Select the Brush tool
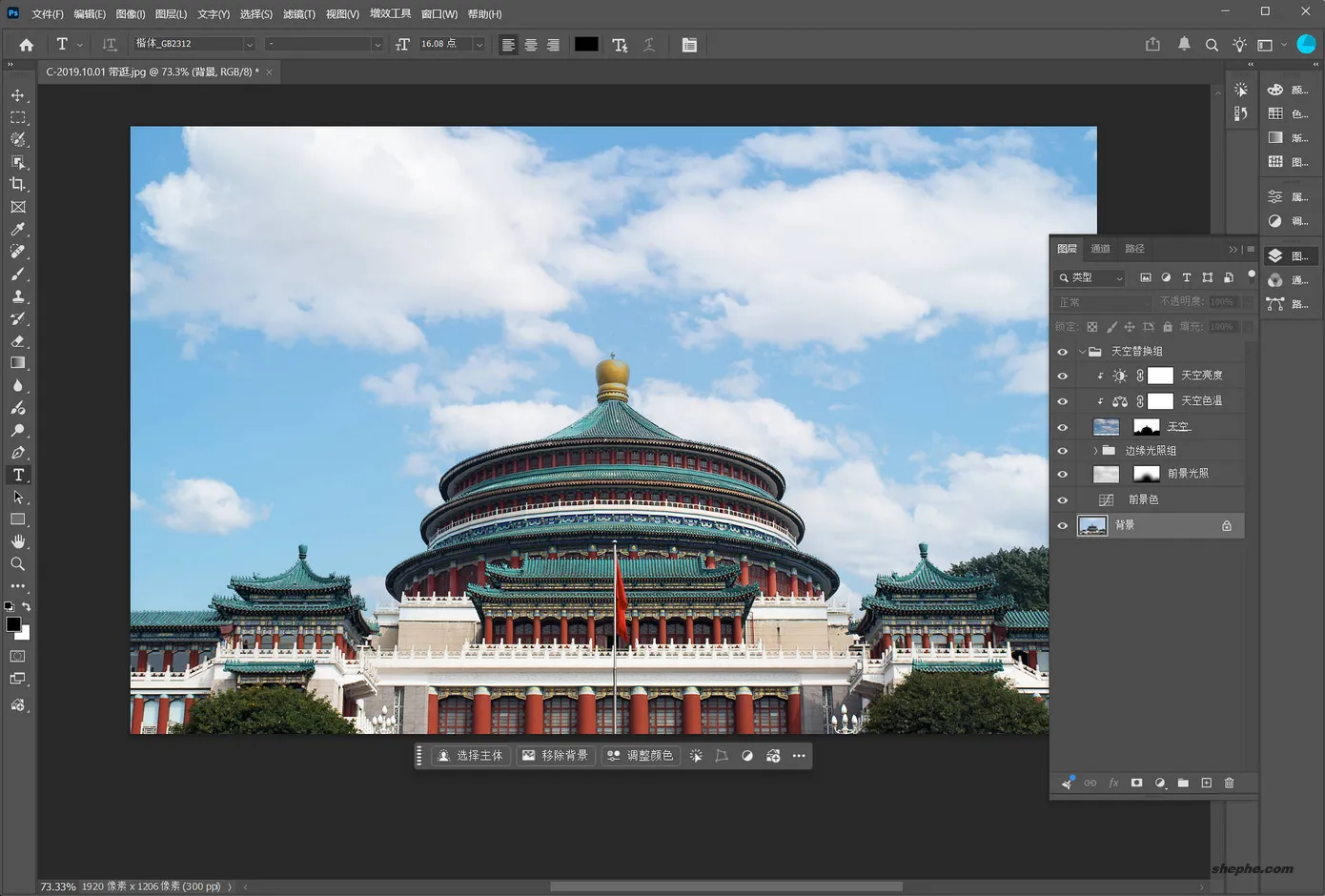Viewport: 1325px width, 896px height. (x=17, y=275)
